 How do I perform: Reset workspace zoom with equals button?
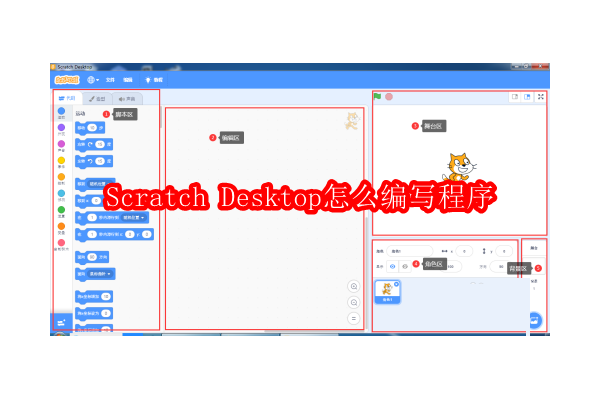(354, 318)
